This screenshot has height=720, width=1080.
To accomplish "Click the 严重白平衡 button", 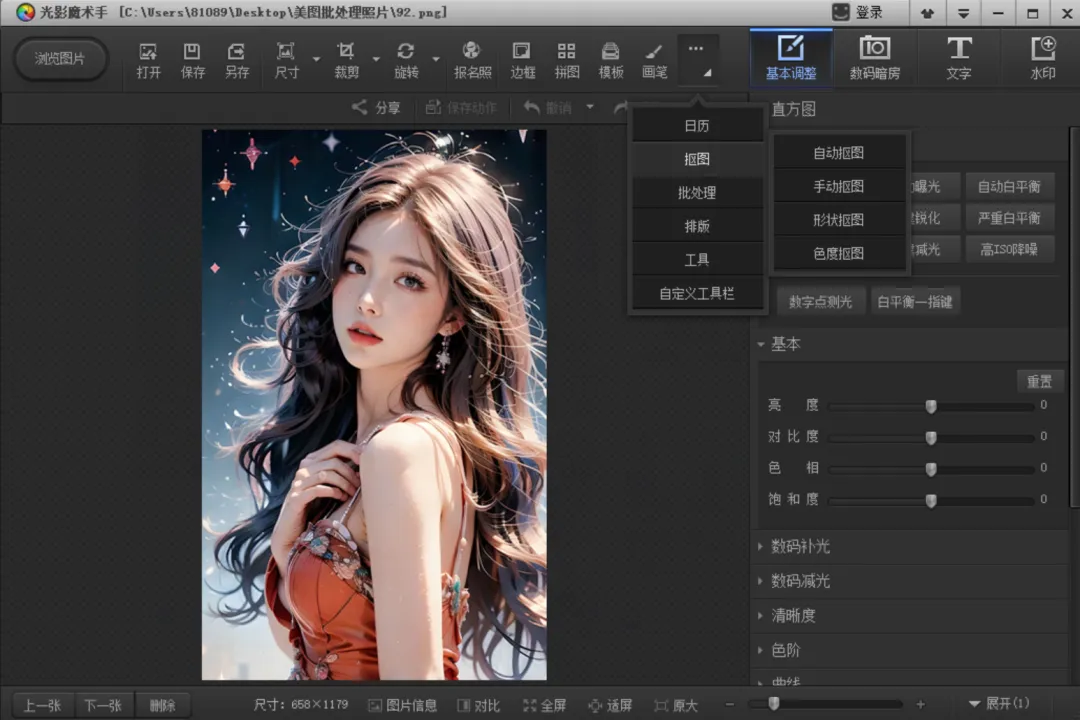I will pyautogui.click(x=1009, y=218).
